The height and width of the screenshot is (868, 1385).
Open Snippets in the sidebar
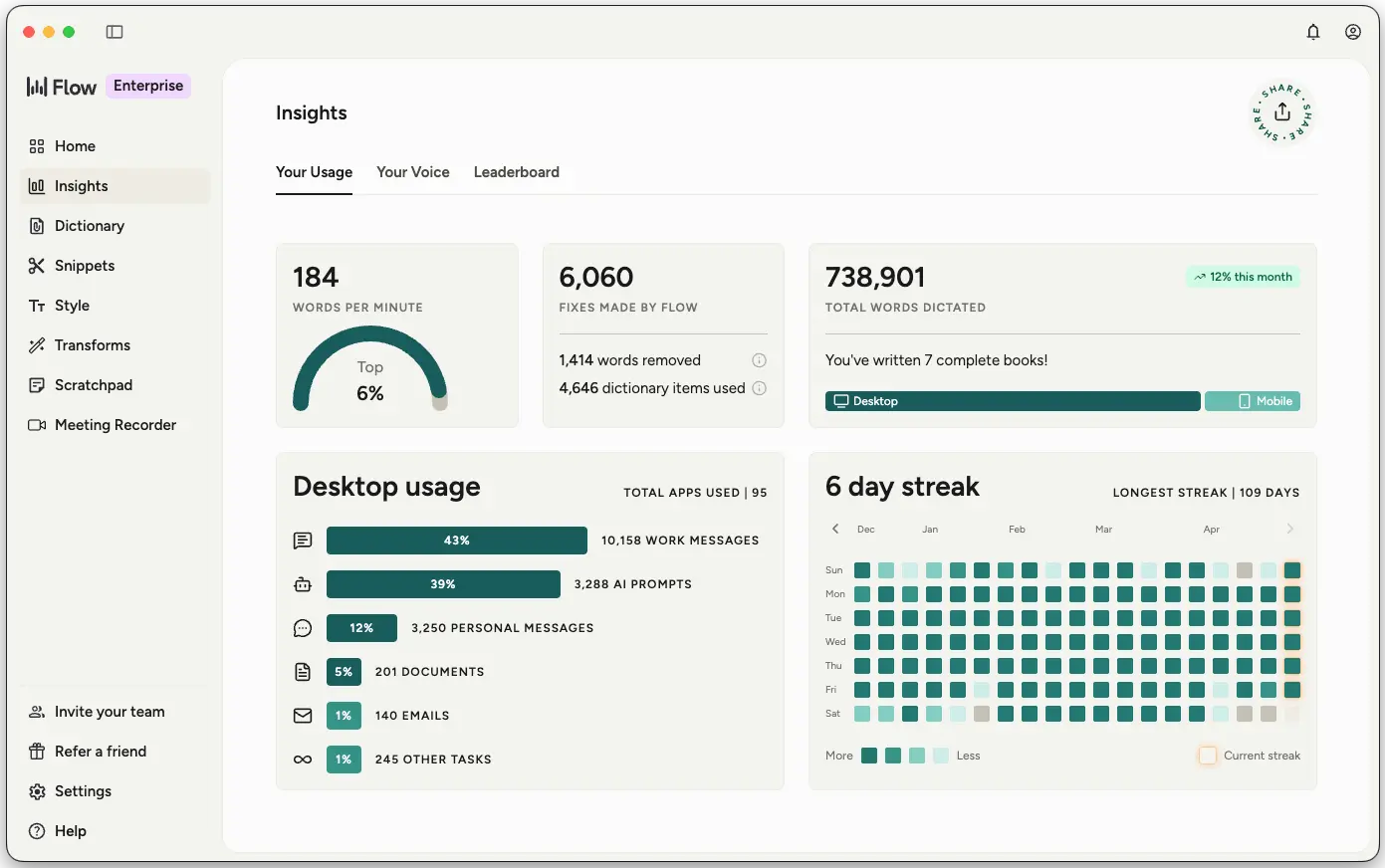[115, 266]
